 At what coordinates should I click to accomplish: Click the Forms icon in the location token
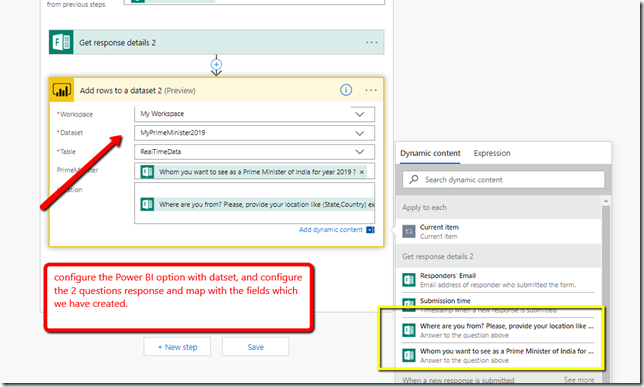pos(147,204)
